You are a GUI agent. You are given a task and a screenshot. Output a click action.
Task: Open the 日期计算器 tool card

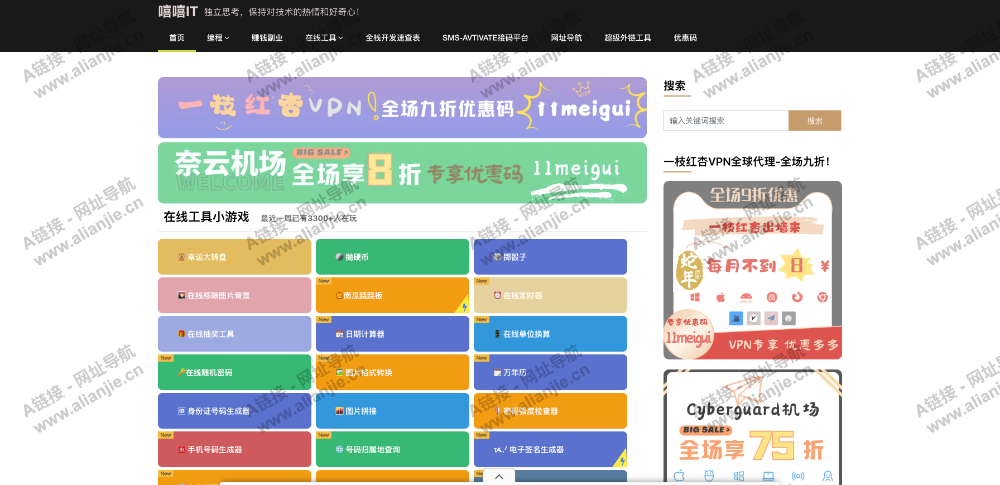[x=392, y=334]
